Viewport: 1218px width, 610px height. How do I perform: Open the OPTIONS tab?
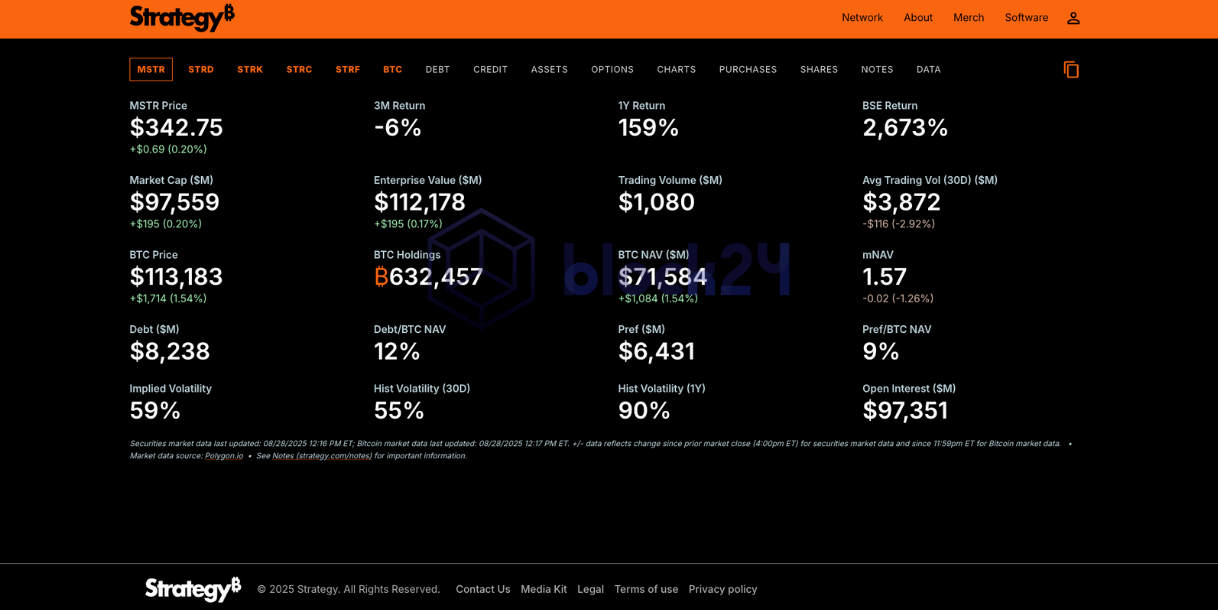[x=612, y=69]
